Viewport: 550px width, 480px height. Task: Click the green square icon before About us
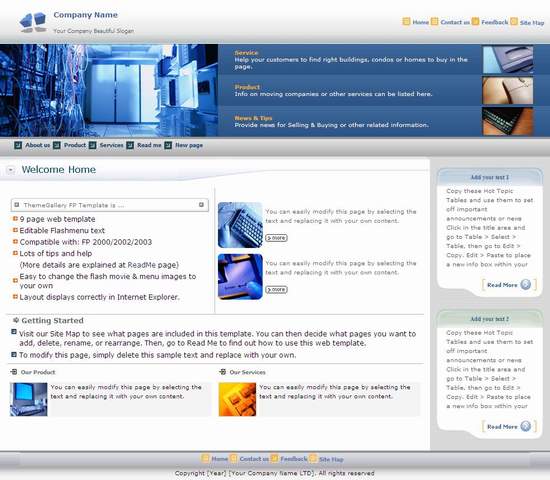[x=18, y=145]
